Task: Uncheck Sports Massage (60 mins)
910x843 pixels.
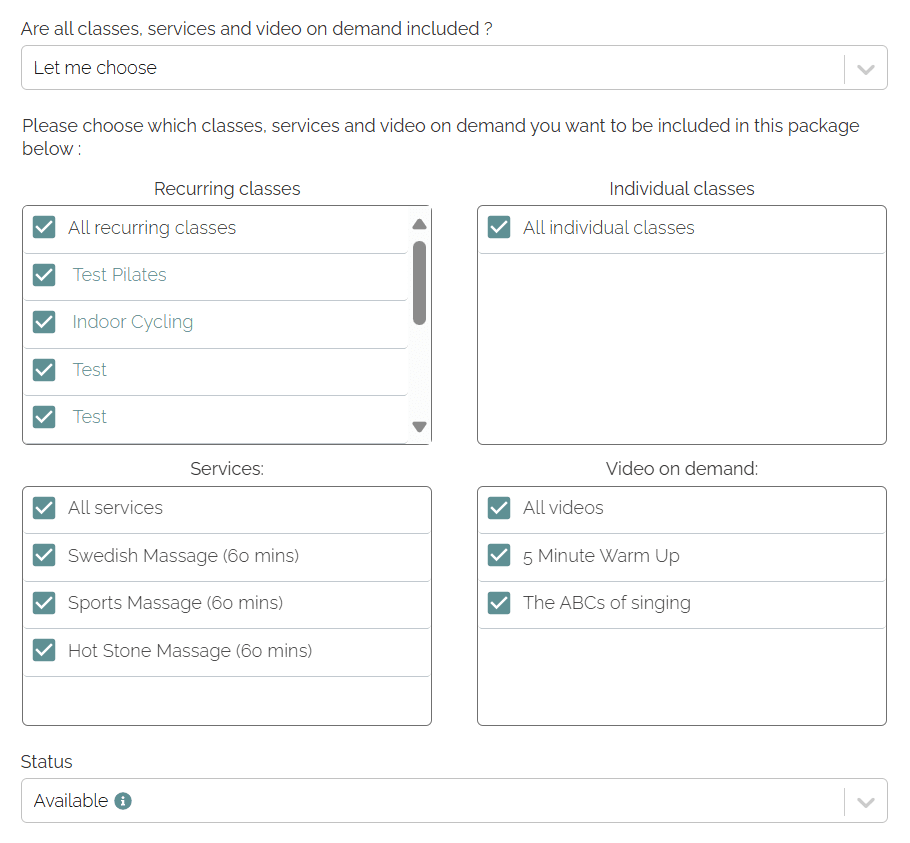Action: [44, 603]
